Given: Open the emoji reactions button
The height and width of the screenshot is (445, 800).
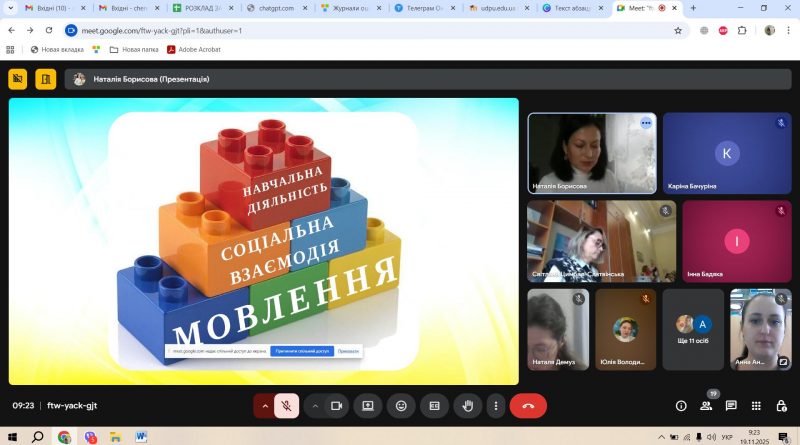Looking at the screenshot, I should click(401, 406).
